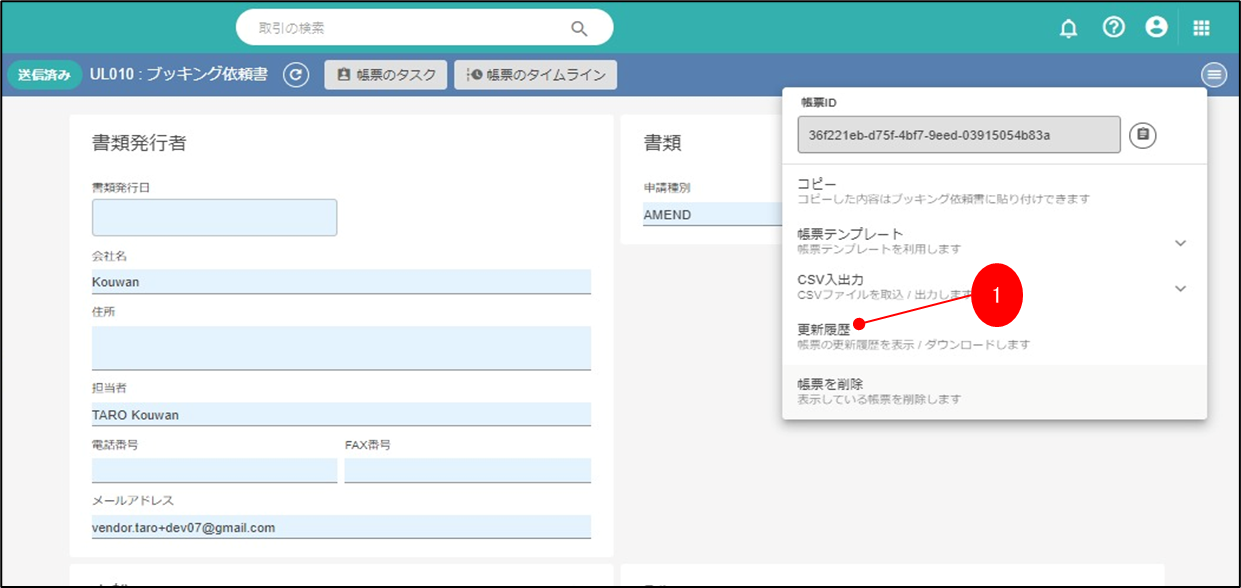Copy 帳票ID with the clipboard icon
The height and width of the screenshot is (588, 1241).
pos(1143,134)
